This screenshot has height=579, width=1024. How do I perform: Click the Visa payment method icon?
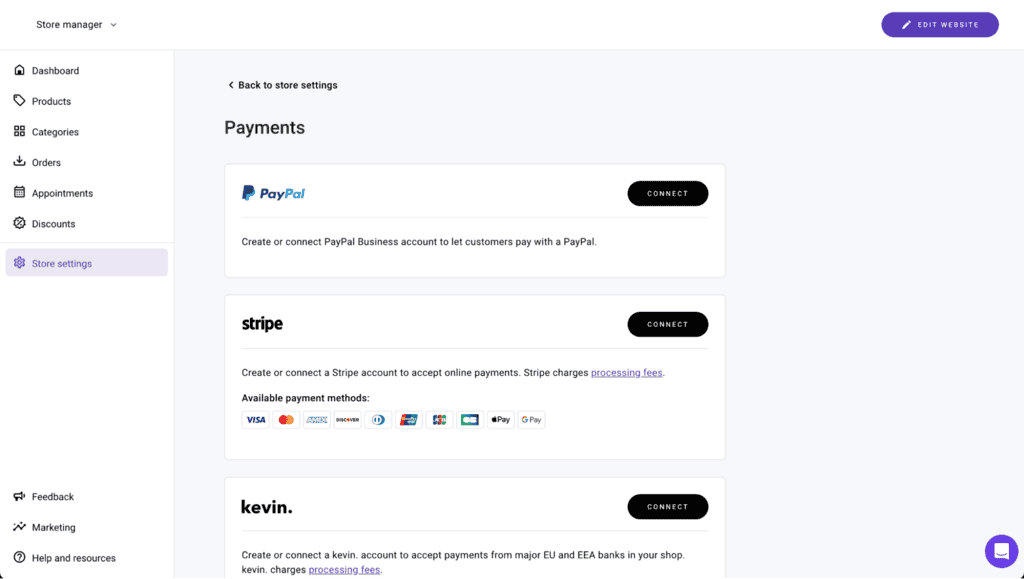(255, 419)
